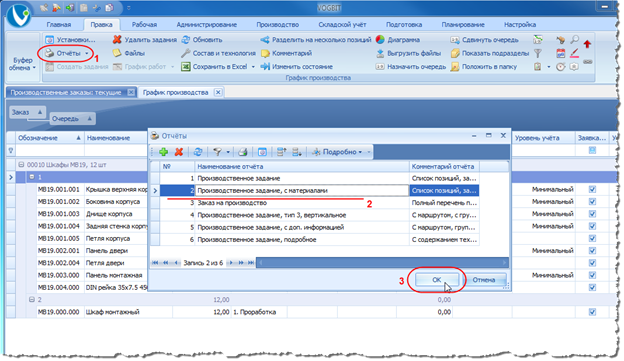
Task: Toggle Заявка checkbox for MB19.001.002 row
Action: point(592,202)
